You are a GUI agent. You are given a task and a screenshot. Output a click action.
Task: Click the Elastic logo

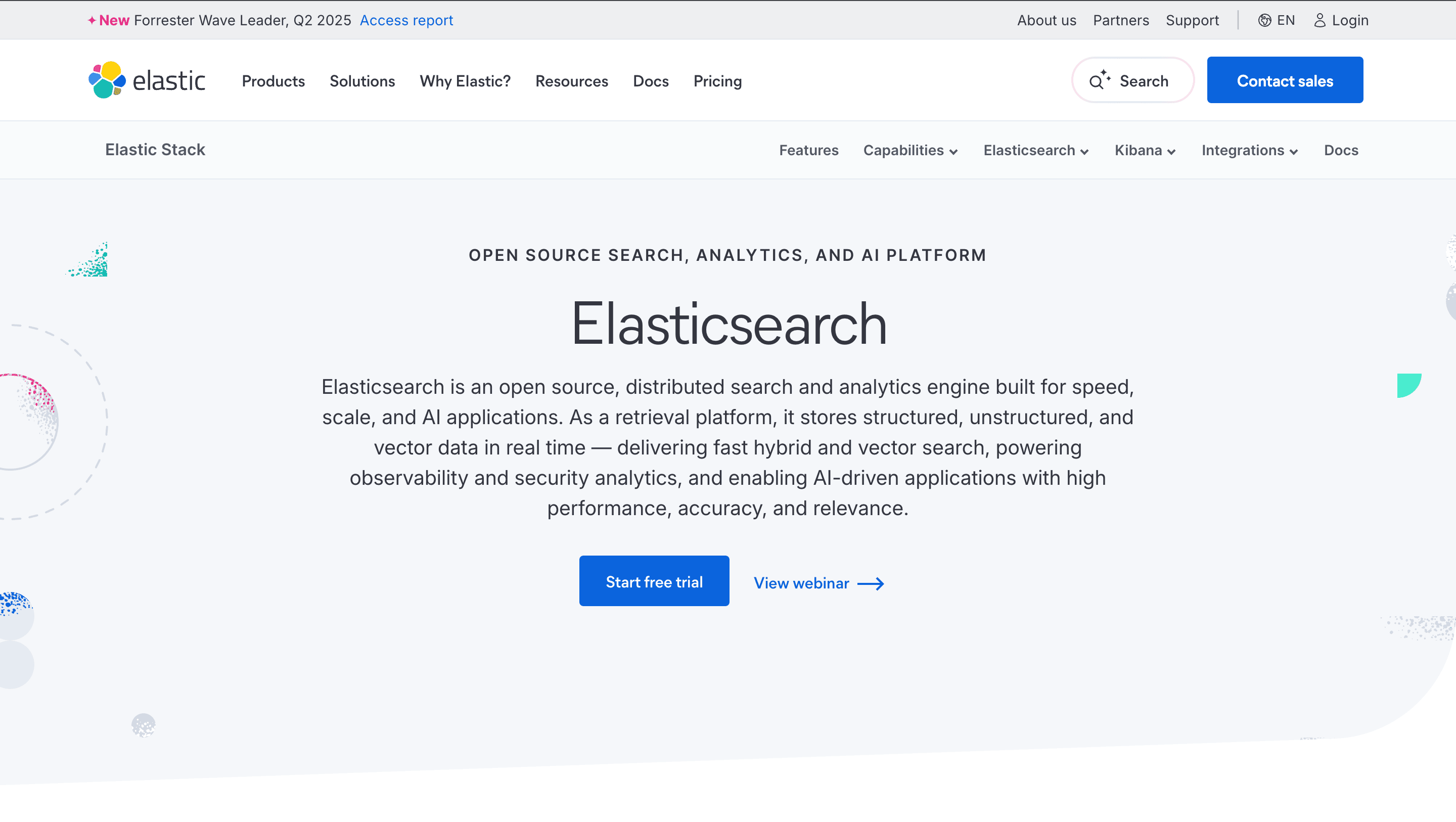(147, 80)
